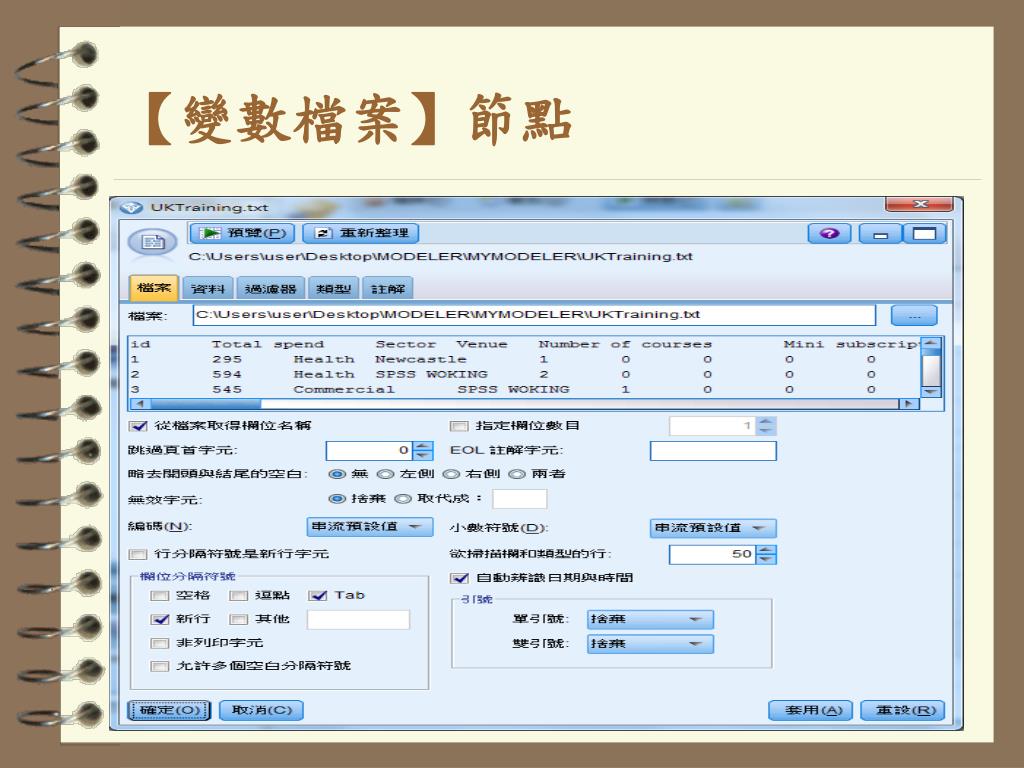This screenshot has width=1024, height=768.
Task: Click the purple help question mark icon
Action: 829,233
